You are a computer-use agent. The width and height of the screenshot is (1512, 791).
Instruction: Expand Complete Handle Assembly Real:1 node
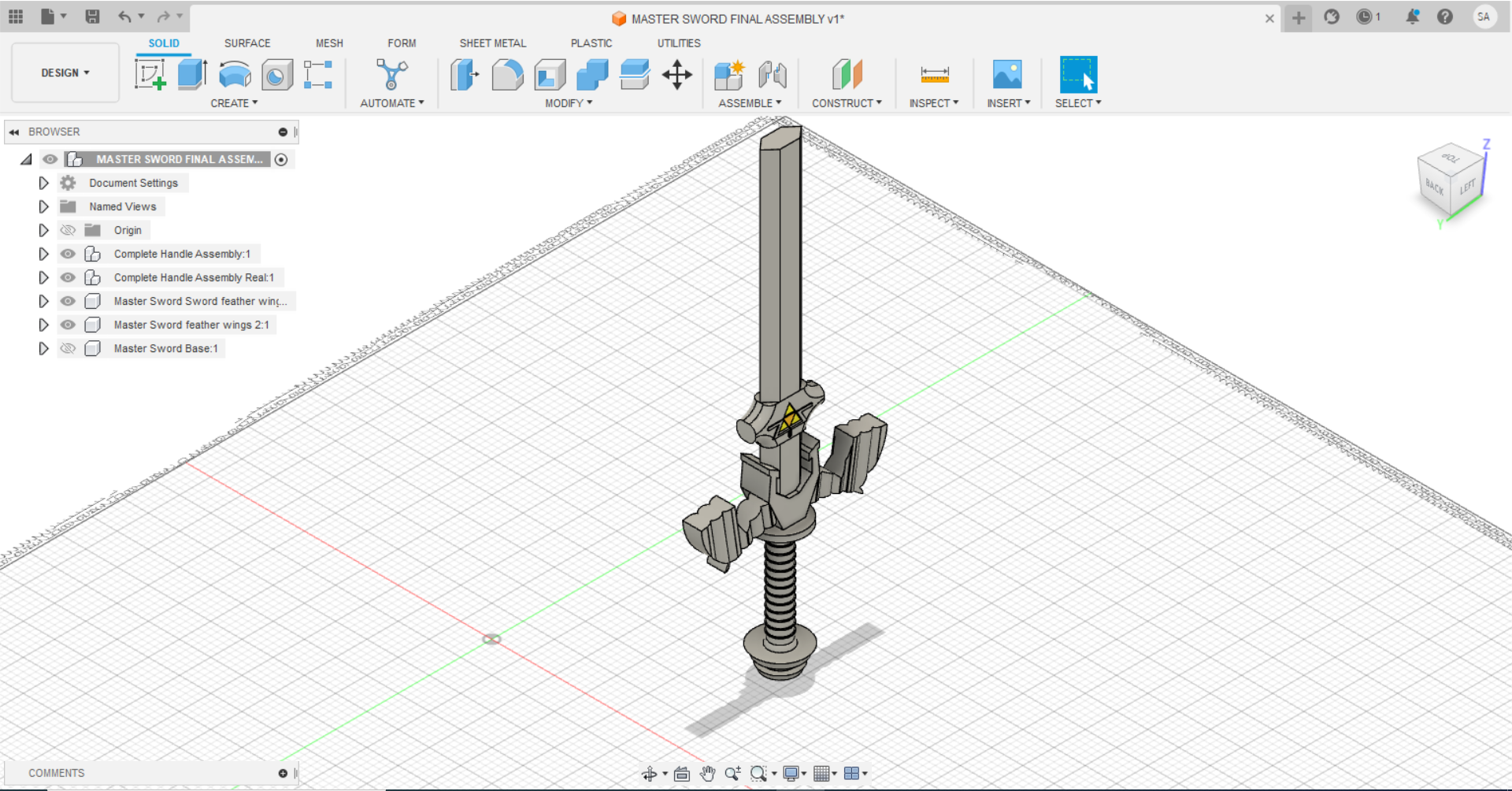coord(43,277)
